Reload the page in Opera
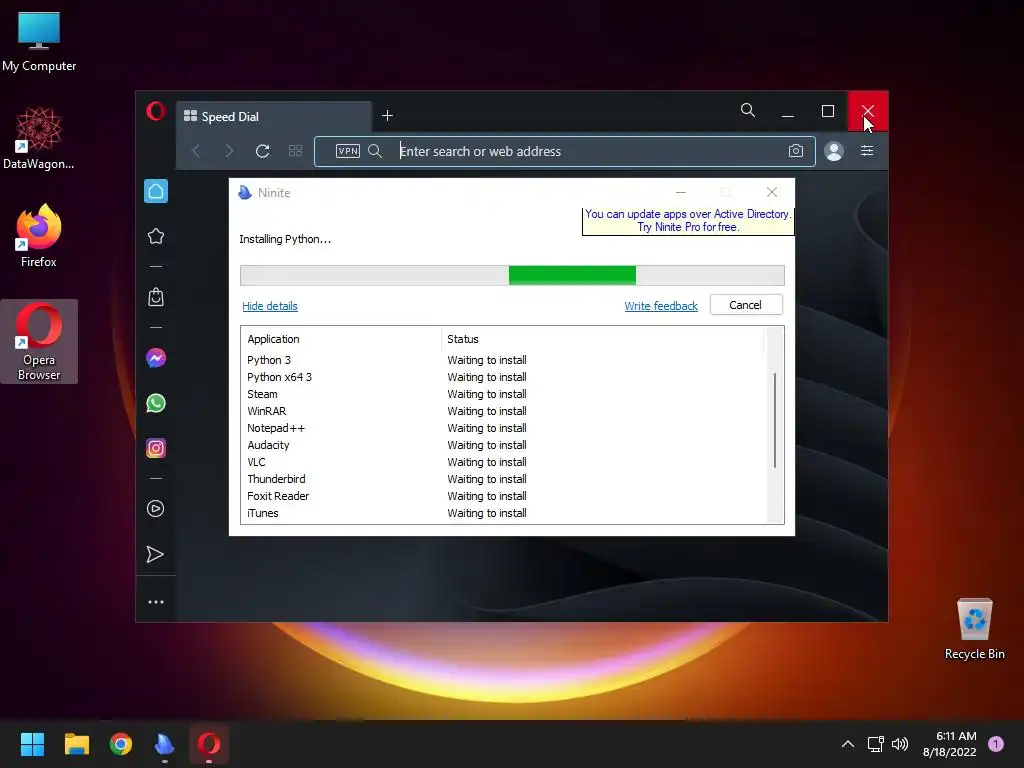The width and height of the screenshot is (1024, 768). click(x=263, y=151)
